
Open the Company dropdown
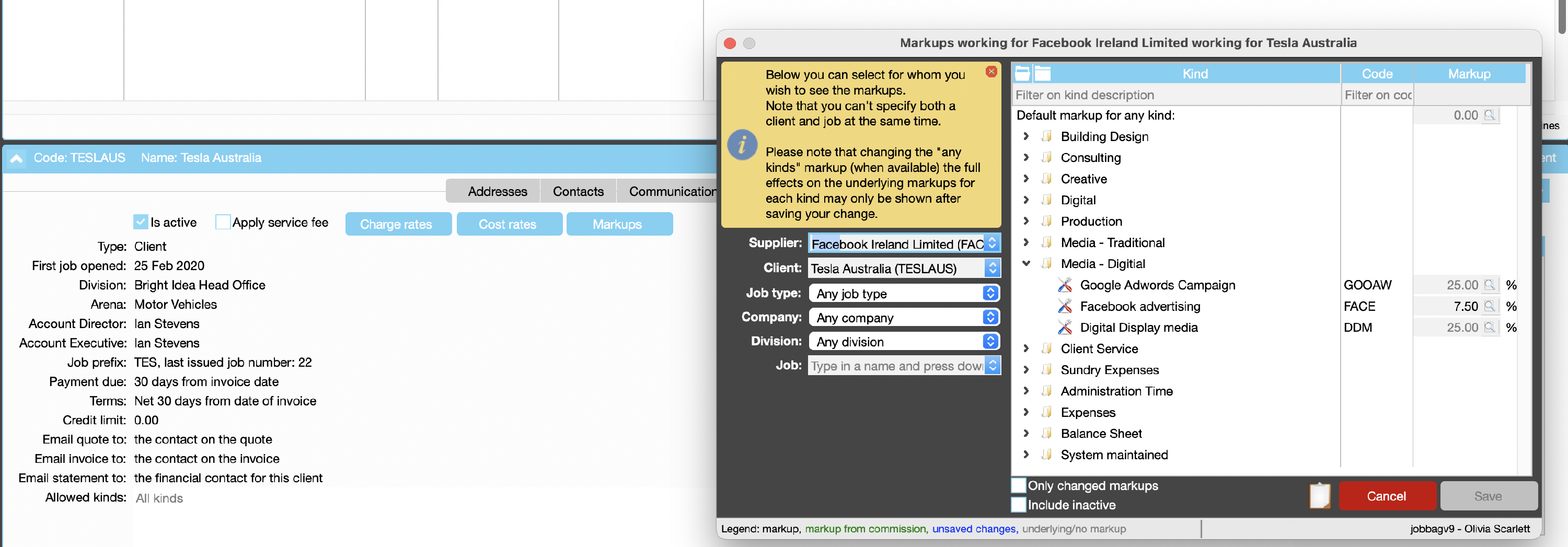[990, 318]
